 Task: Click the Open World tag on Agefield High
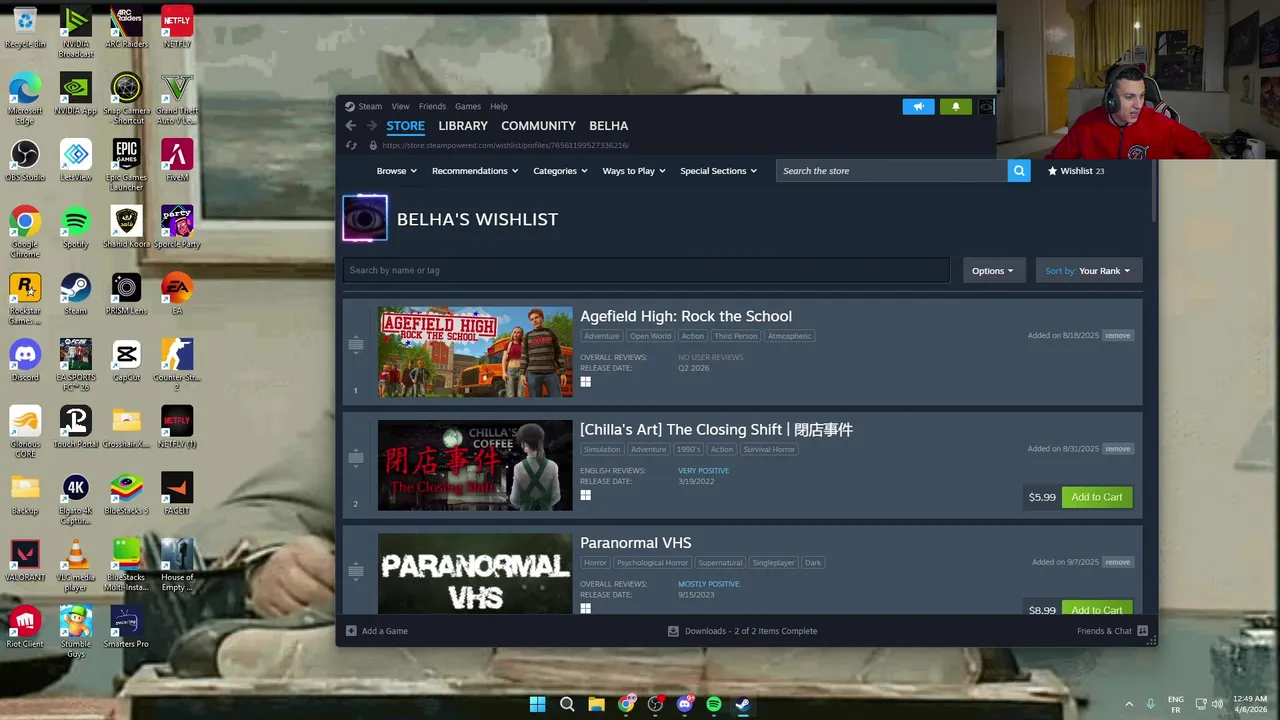[650, 336]
